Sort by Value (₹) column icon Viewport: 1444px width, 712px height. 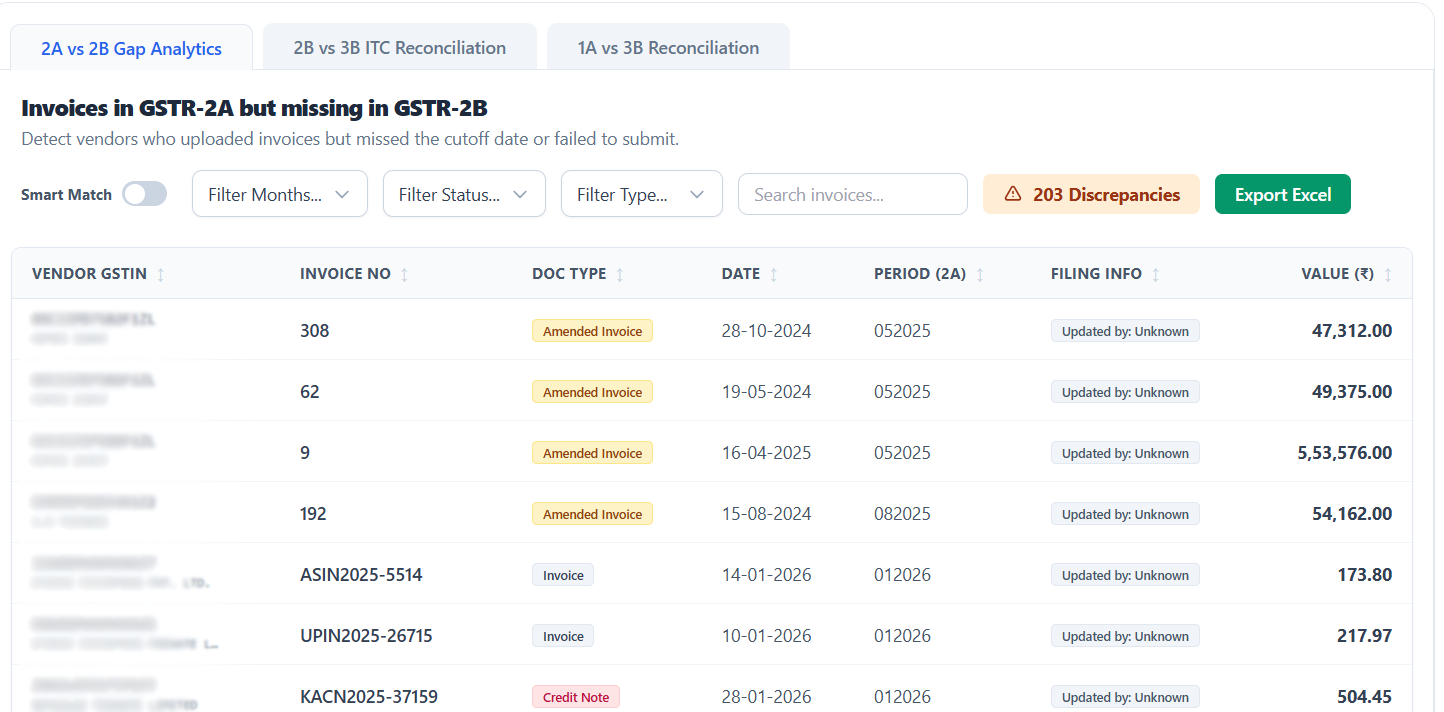[1387, 275]
